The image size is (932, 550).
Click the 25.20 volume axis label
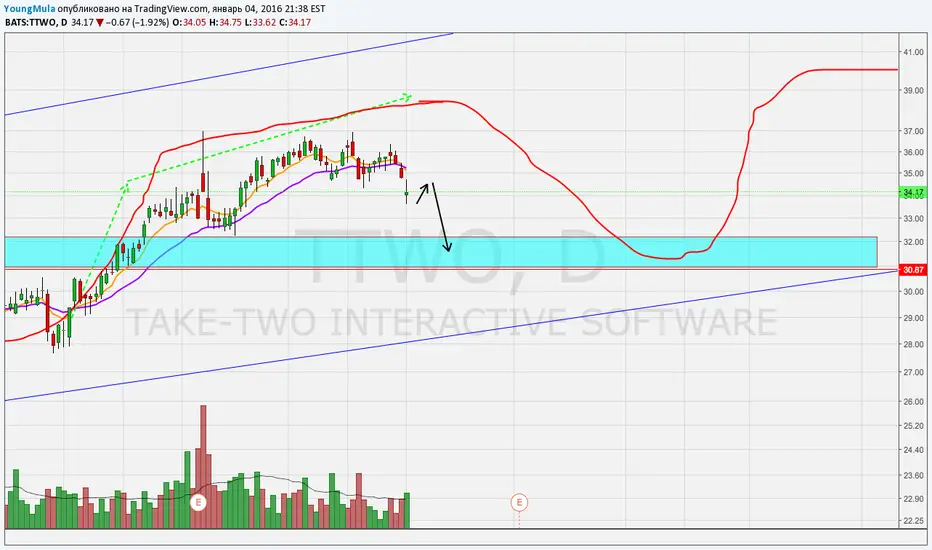(x=914, y=426)
